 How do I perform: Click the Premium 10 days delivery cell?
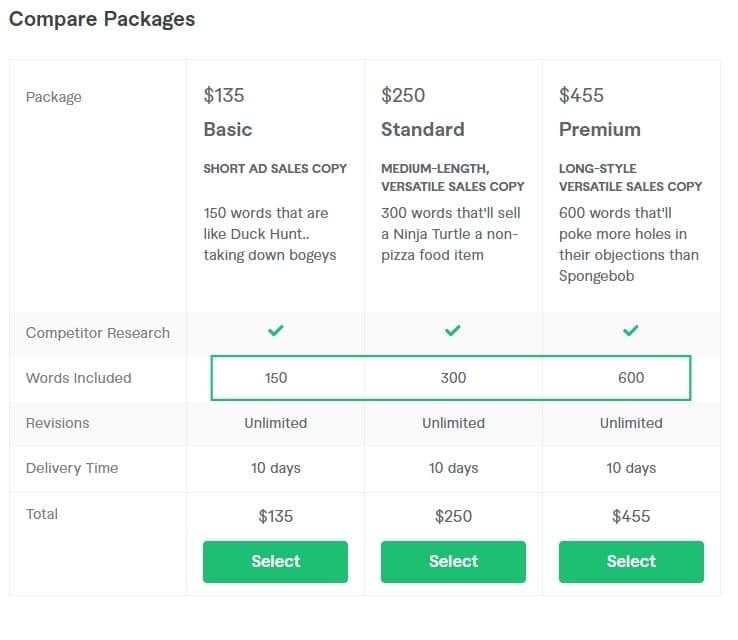631,468
